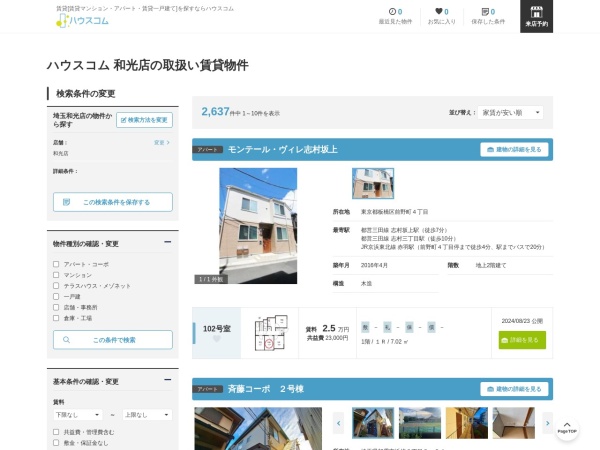Click 建物の詳細を見る for モンテール・ヴィレ志村坂上

click(x=514, y=150)
